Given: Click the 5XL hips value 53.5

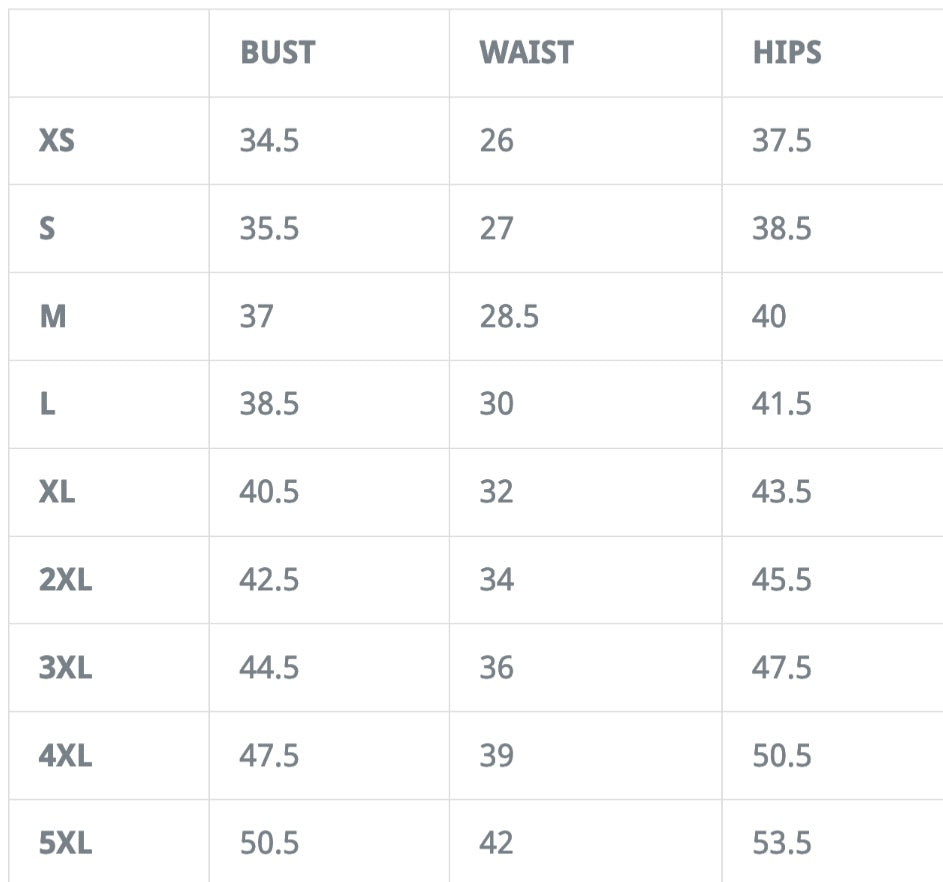Looking at the screenshot, I should tap(781, 844).
